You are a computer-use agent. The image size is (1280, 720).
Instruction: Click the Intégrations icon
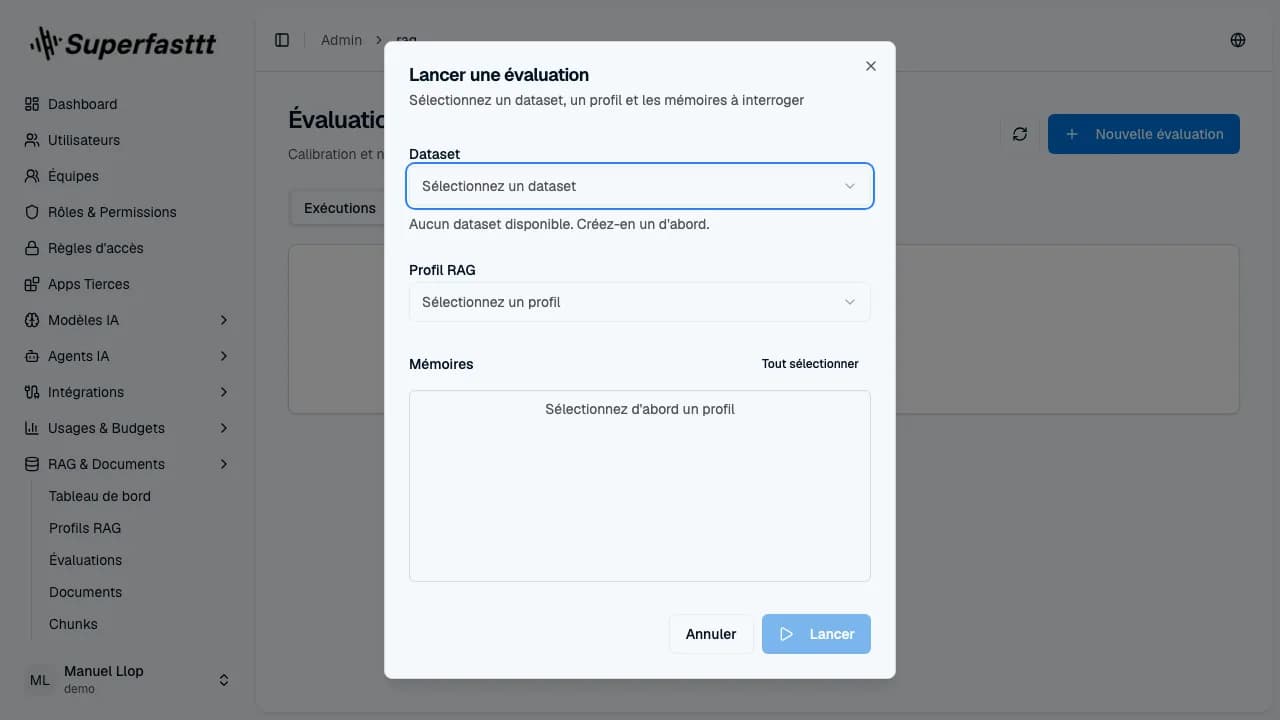32,392
